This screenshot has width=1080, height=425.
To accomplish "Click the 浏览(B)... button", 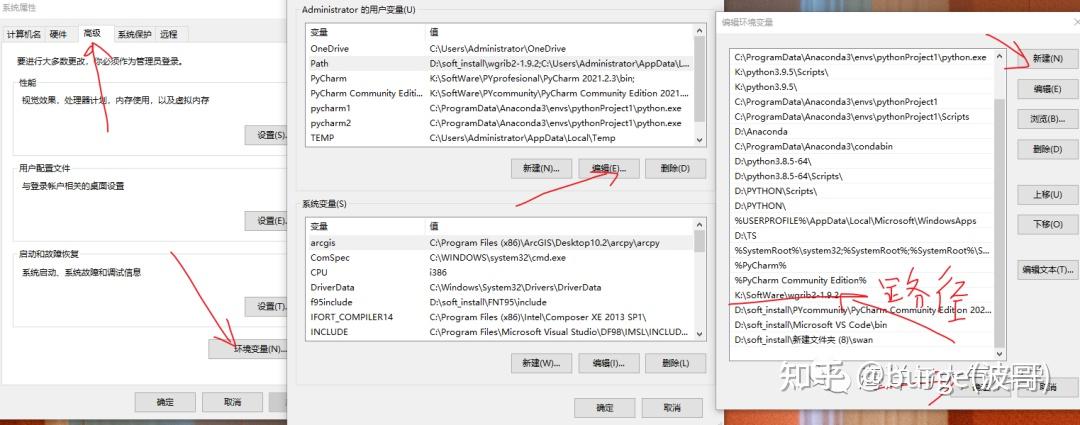I will pos(1047,119).
